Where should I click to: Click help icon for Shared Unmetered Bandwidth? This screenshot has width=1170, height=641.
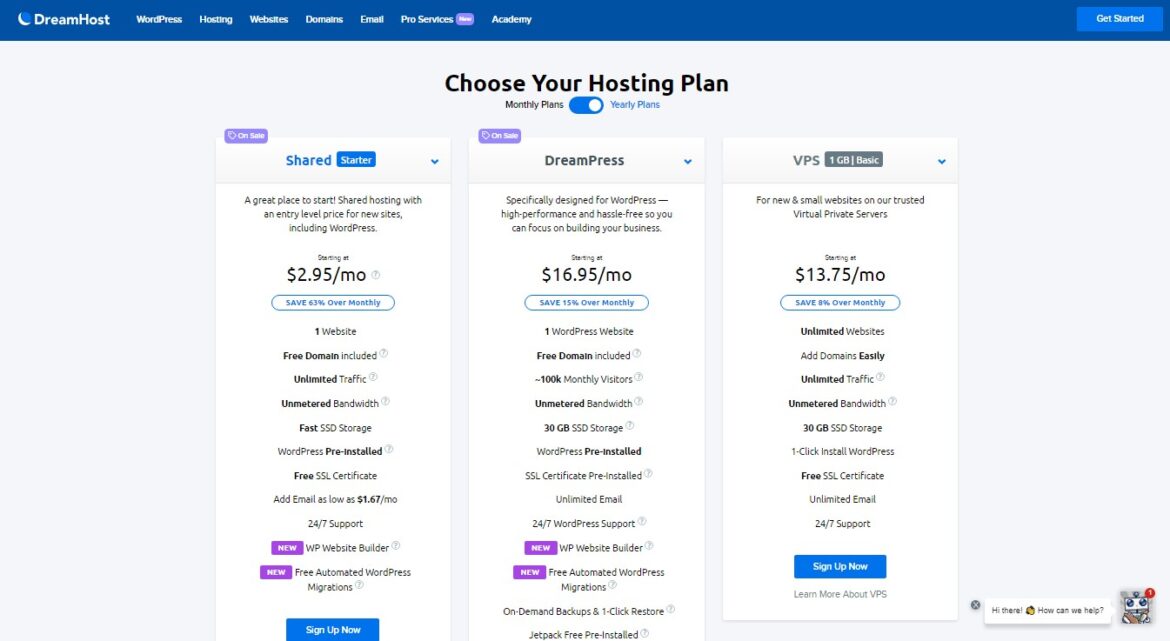385,401
